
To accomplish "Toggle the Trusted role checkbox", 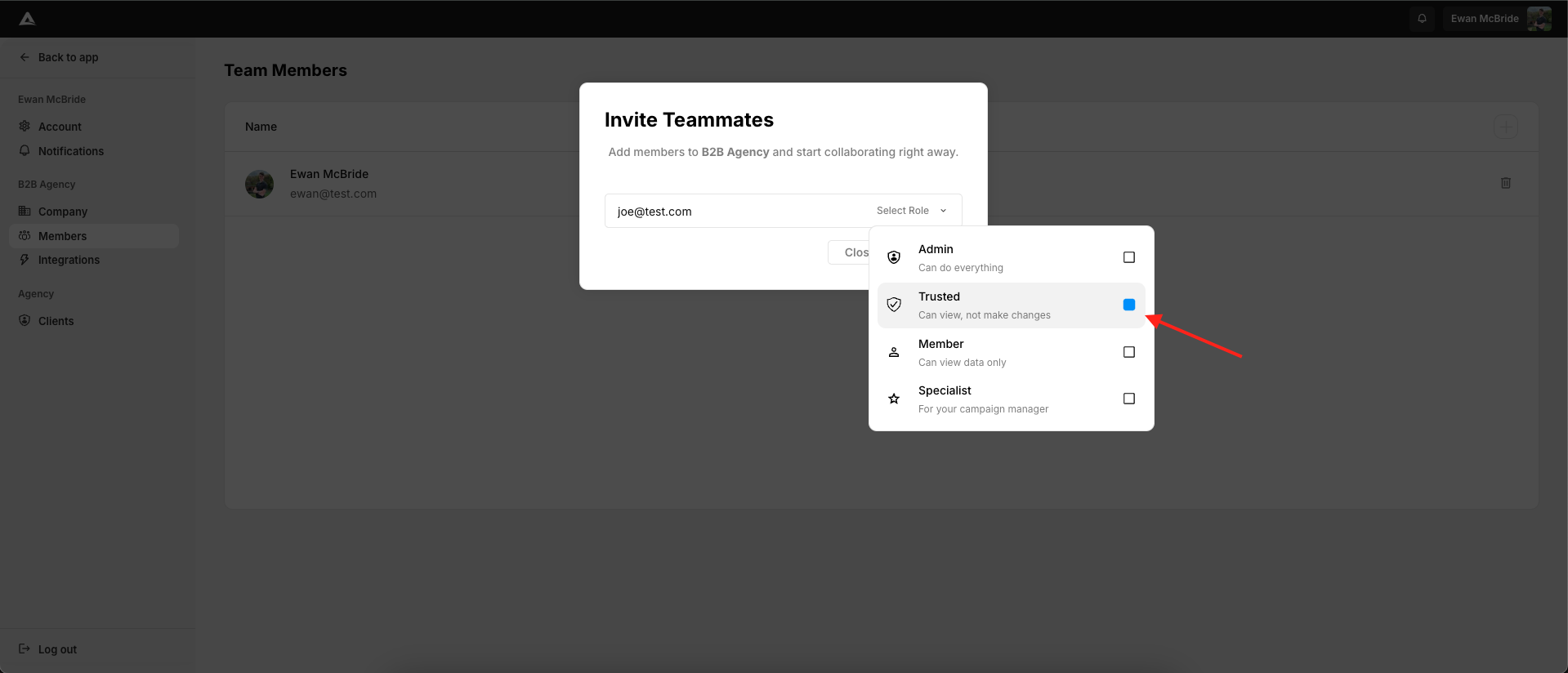I will [1128, 305].
